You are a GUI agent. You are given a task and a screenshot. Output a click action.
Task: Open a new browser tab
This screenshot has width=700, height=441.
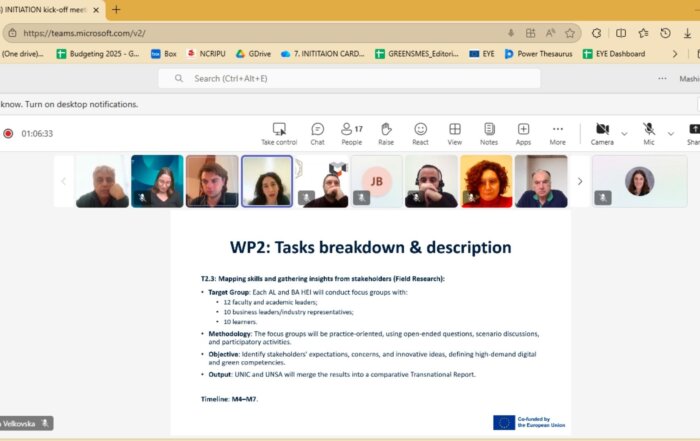pos(116,9)
